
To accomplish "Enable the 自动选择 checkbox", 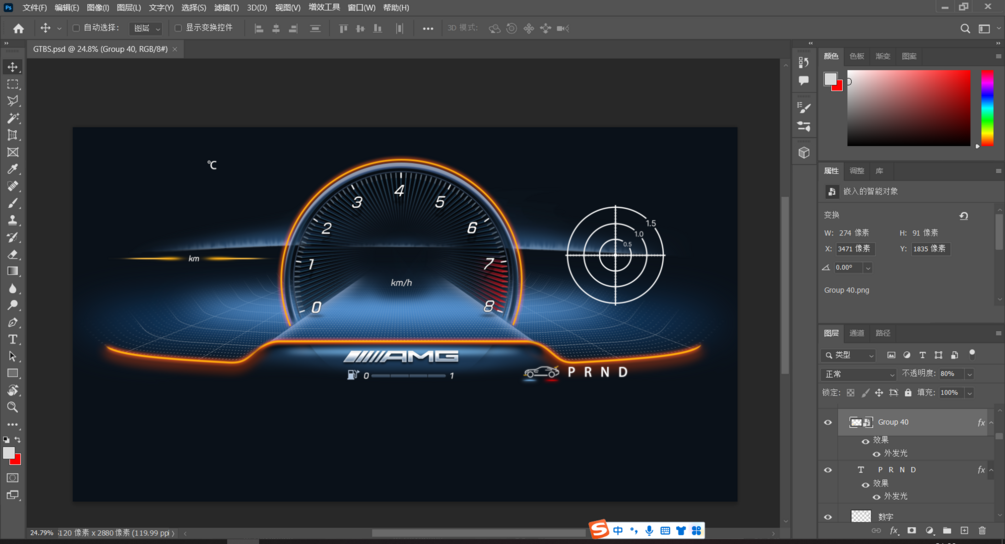I will coord(76,28).
